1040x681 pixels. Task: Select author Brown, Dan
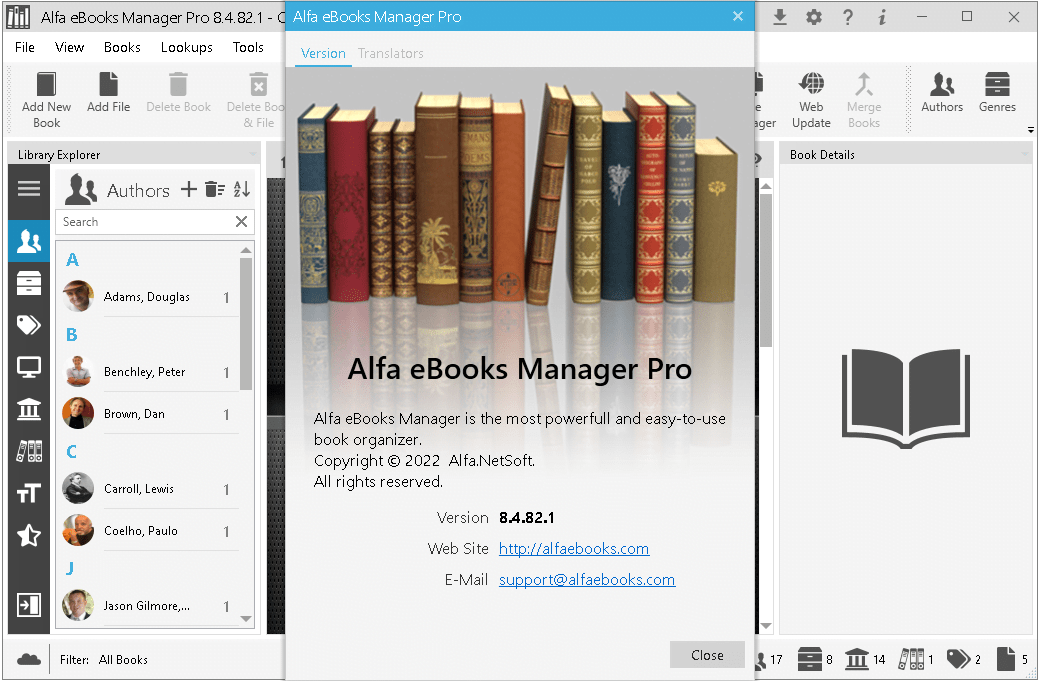150,413
